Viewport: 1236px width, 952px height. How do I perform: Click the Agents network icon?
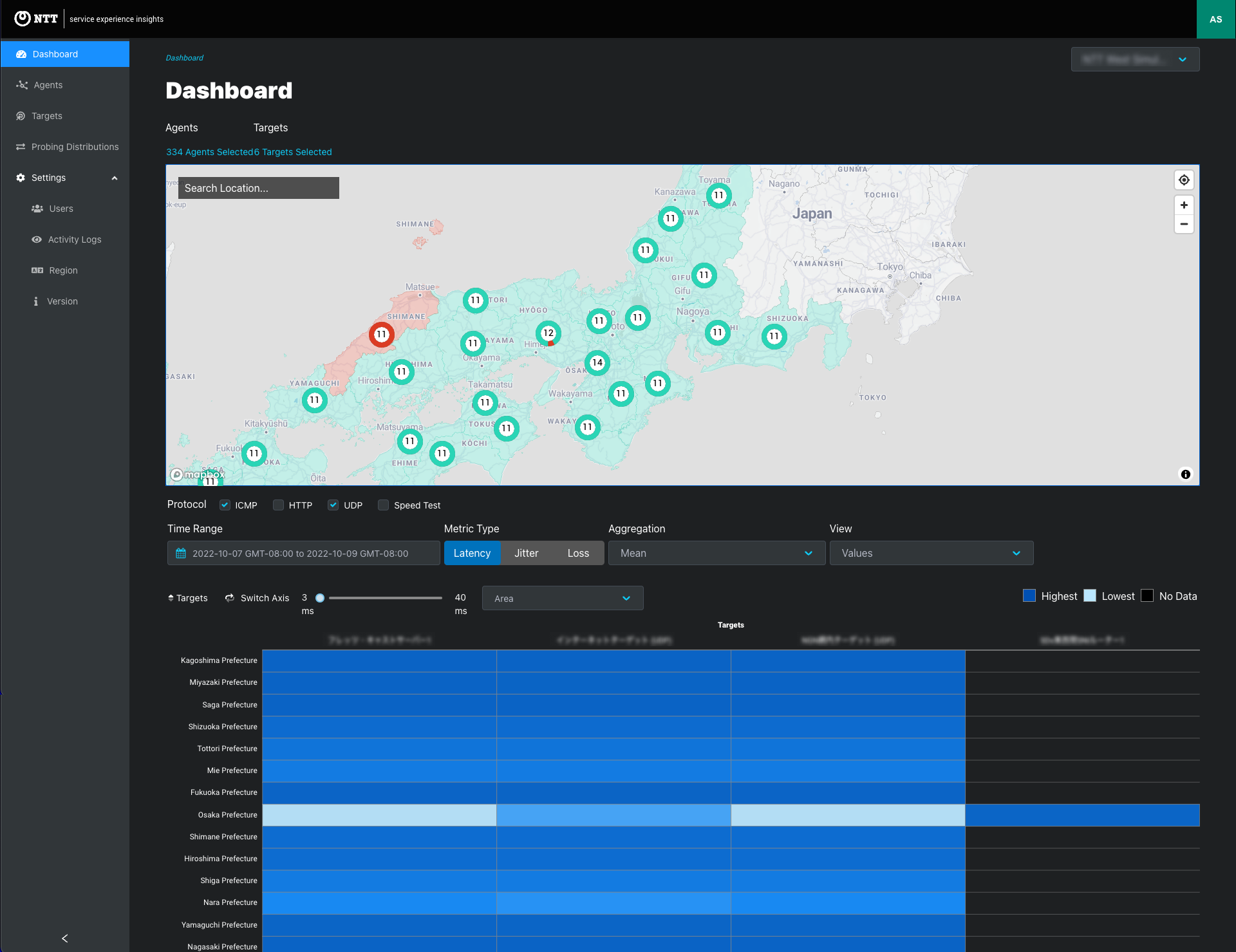[22, 85]
